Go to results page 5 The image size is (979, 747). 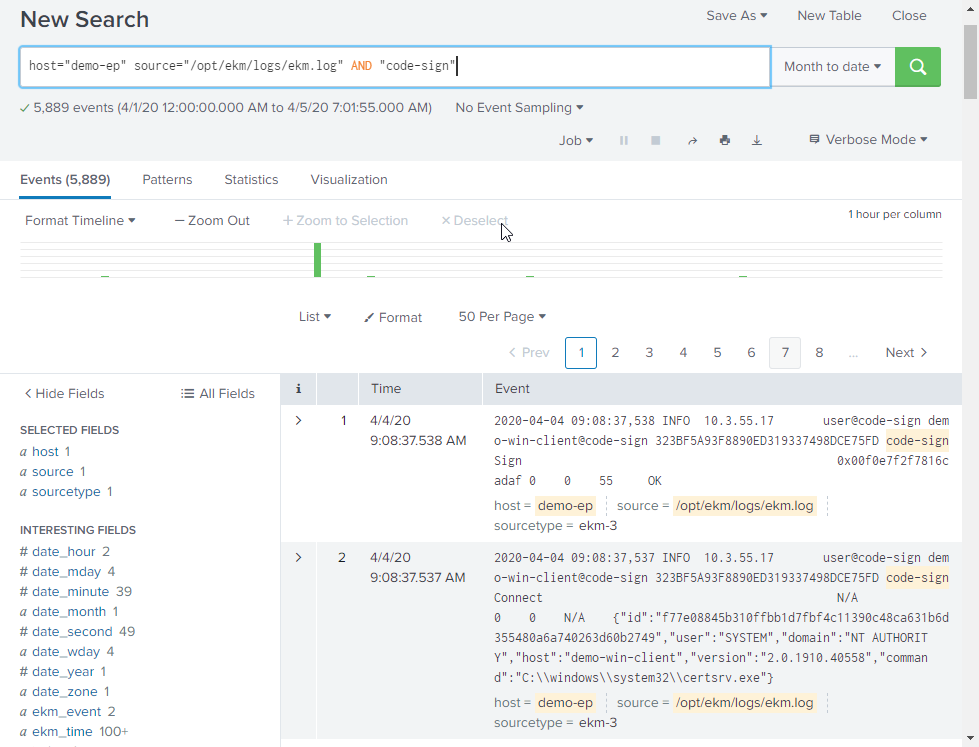[x=717, y=352]
